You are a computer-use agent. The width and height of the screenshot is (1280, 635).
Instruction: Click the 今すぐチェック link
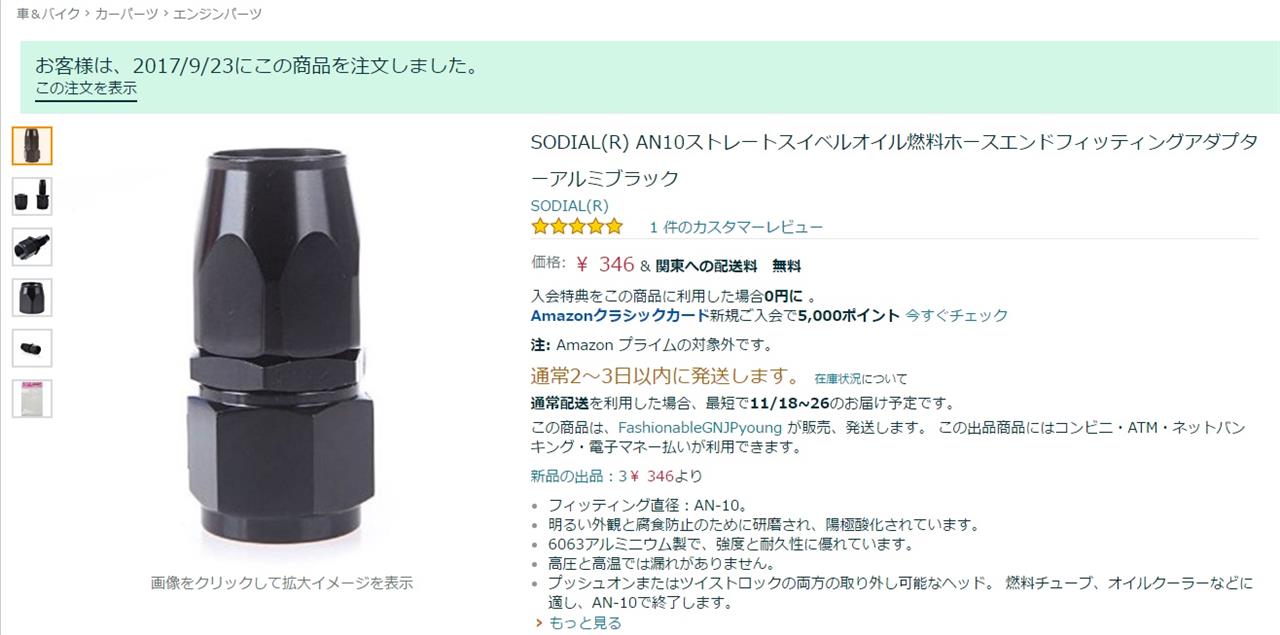956,315
